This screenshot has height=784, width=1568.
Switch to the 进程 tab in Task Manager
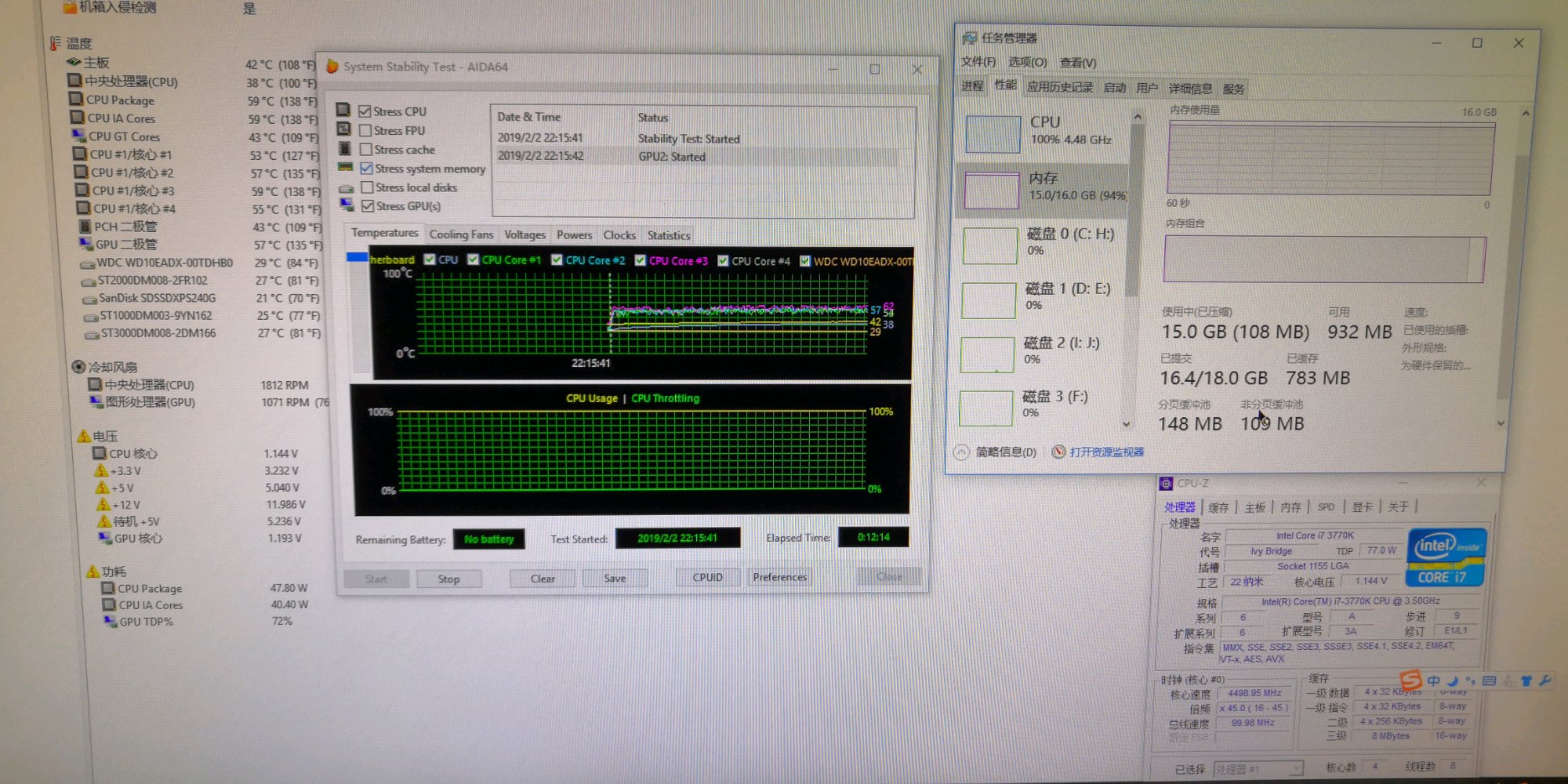(972, 86)
